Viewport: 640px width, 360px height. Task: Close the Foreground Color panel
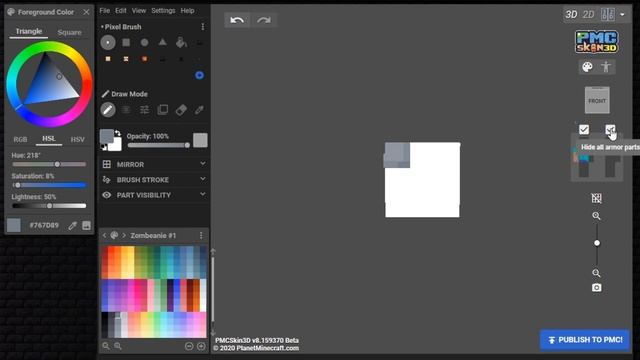(87, 12)
